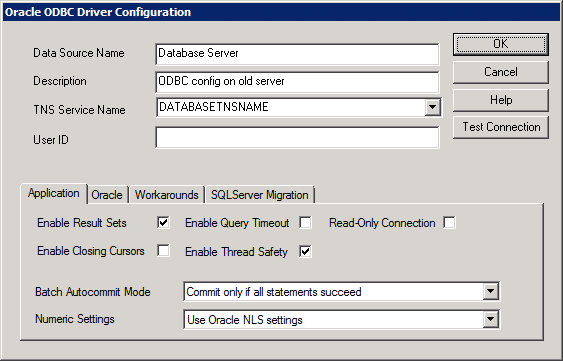The width and height of the screenshot is (563, 361).
Task: Select the Oracle ODBC Driver Configuration title bar
Action: [x=282, y=12]
